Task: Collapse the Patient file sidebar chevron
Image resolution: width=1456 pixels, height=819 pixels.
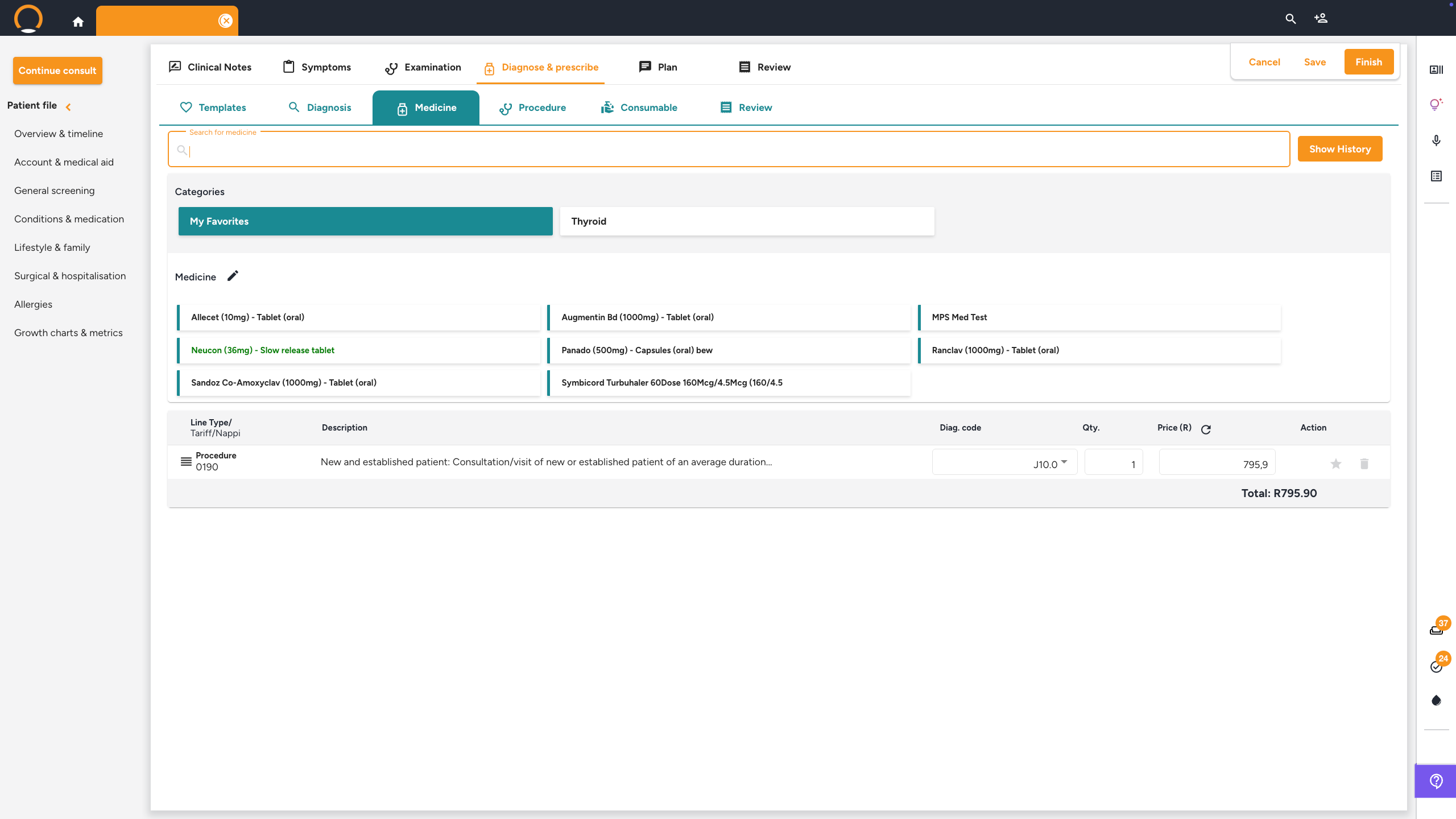Action: click(68, 106)
